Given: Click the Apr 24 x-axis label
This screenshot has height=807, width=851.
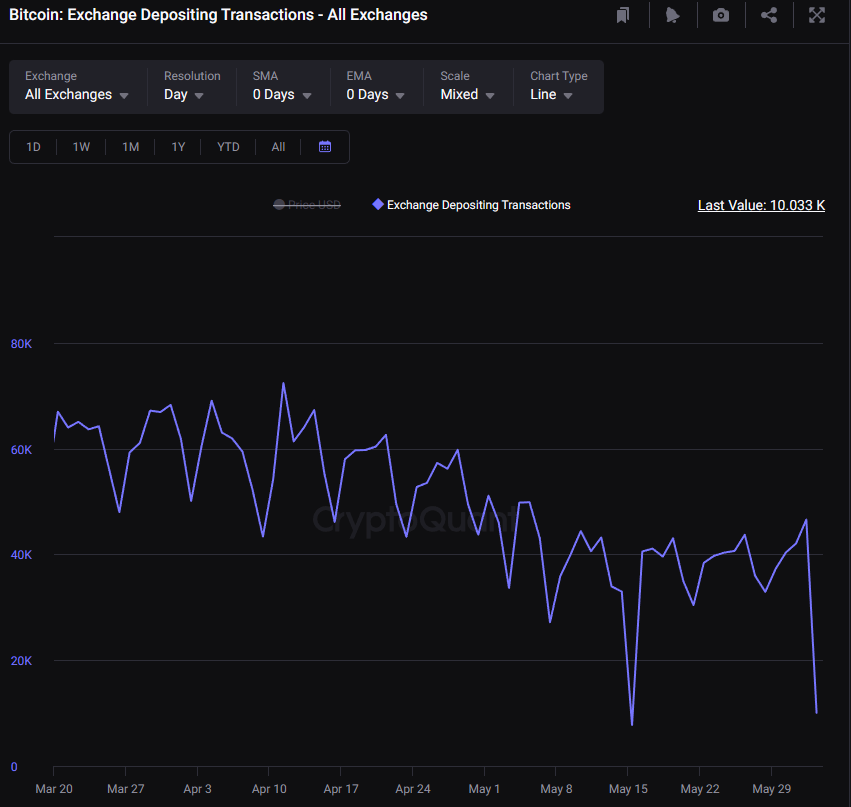Looking at the screenshot, I should [x=413, y=789].
